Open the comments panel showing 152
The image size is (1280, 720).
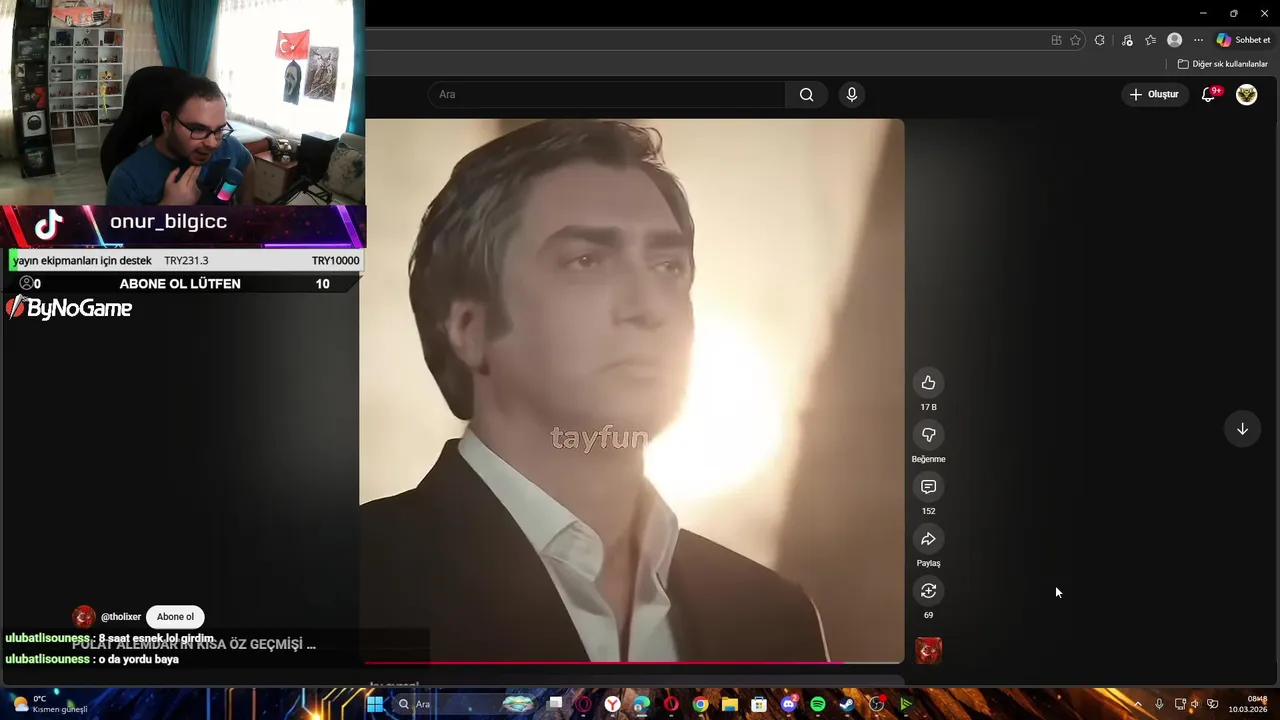click(x=928, y=487)
